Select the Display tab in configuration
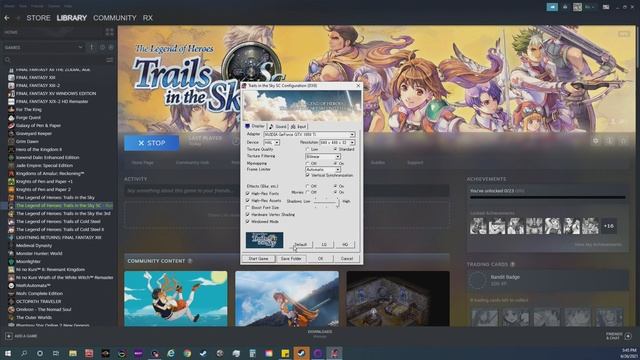The image size is (640, 360). (x=255, y=126)
